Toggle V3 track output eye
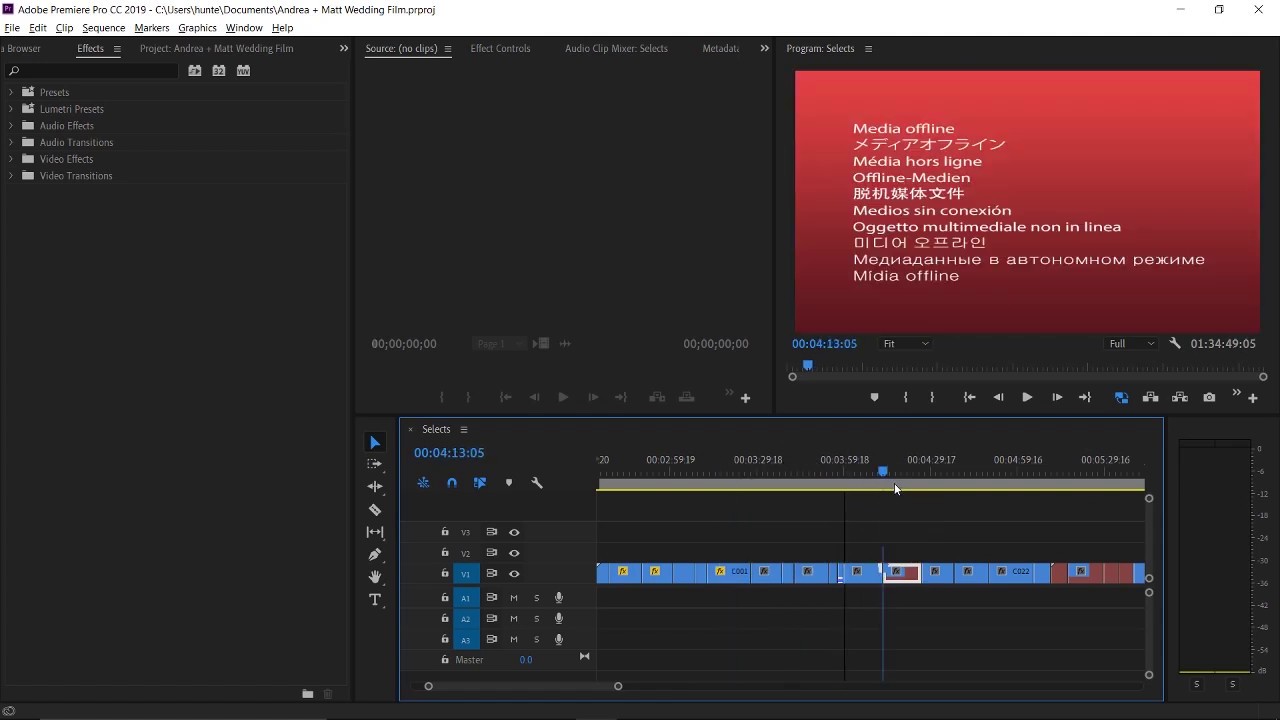1280x720 pixels. pyautogui.click(x=514, y=533)
